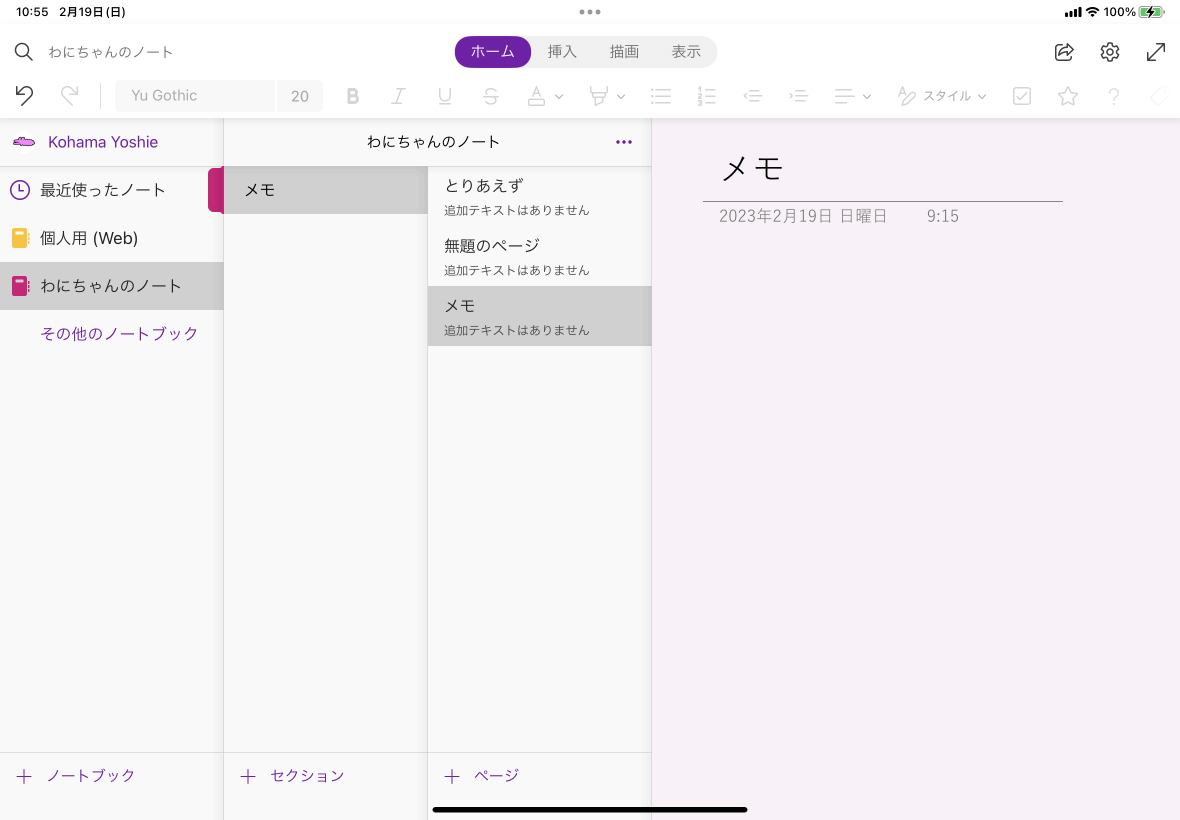Screen dimensions: 1180x820
Task: Edit the メモ page title
Action: pyautogui.click(x=752, y=169)
